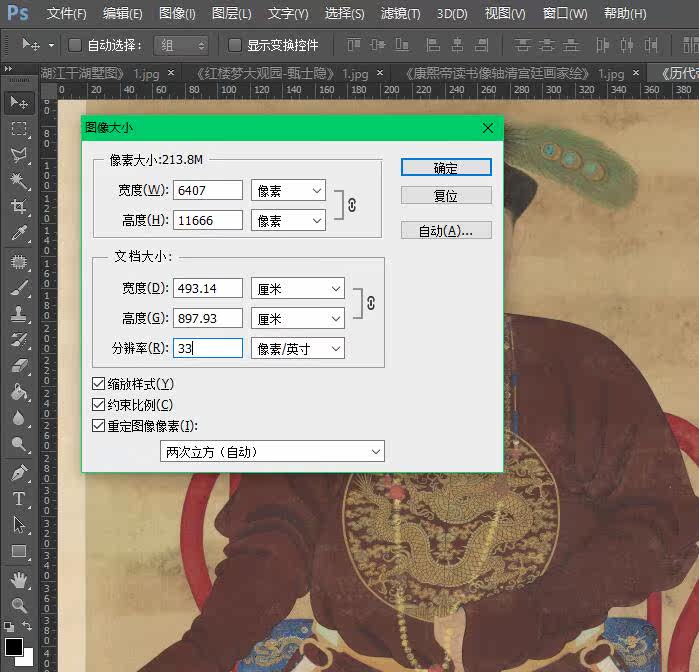Viewport: 699px width, 672px height.
Task: Click document width field 493.14
Action: 208,289
